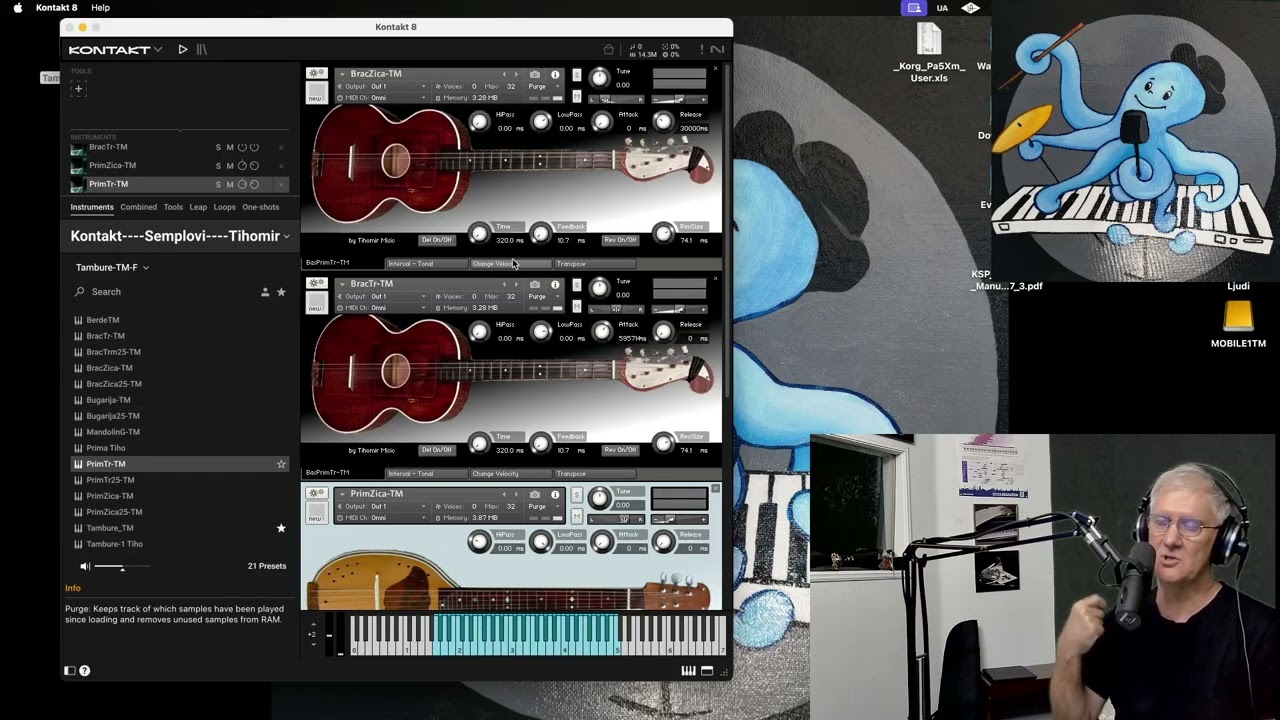The image size is (1280, 720).
Task: Remove PrimTr-TM from the instruments list
Action: 281,184
